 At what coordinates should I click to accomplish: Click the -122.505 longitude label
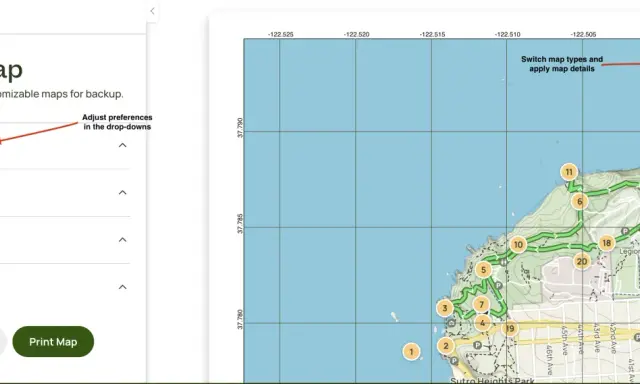point(583,35)
